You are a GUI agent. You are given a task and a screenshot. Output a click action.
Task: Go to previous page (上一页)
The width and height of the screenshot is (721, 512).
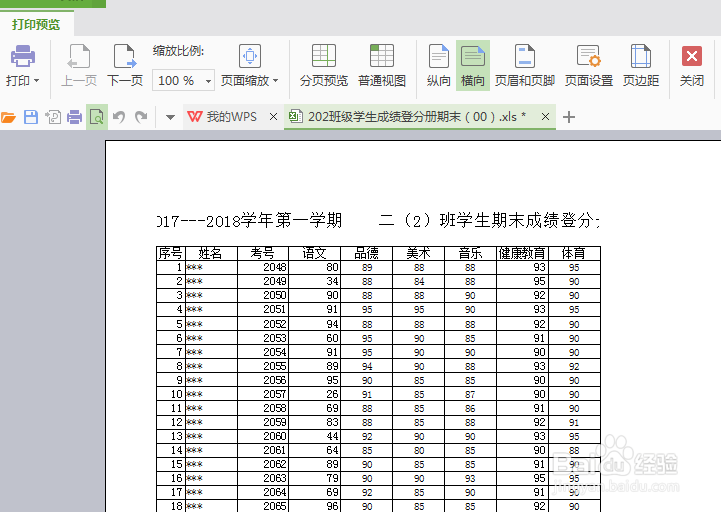click(79, 66)
